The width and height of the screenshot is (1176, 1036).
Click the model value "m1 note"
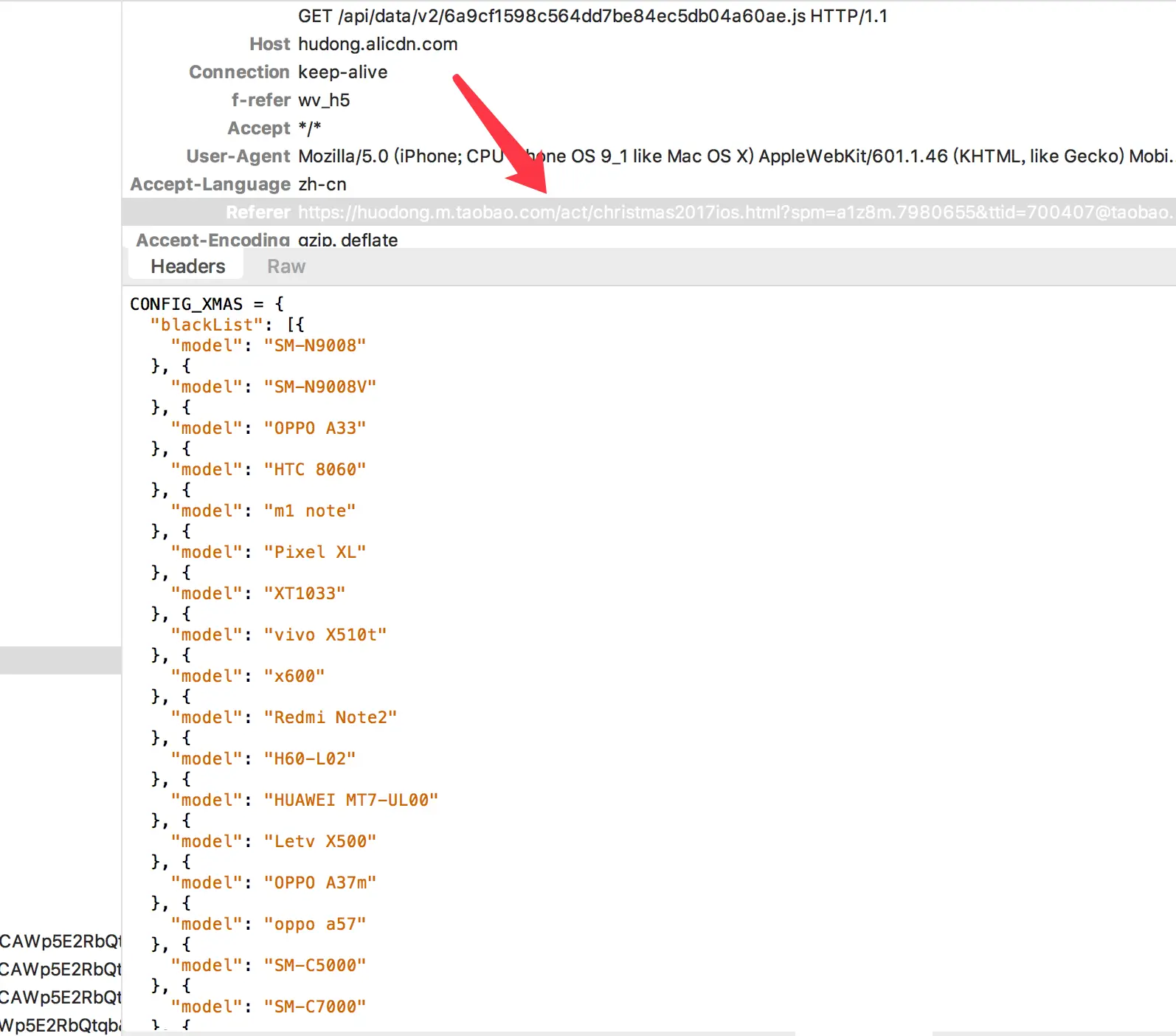tap(310, 511)
